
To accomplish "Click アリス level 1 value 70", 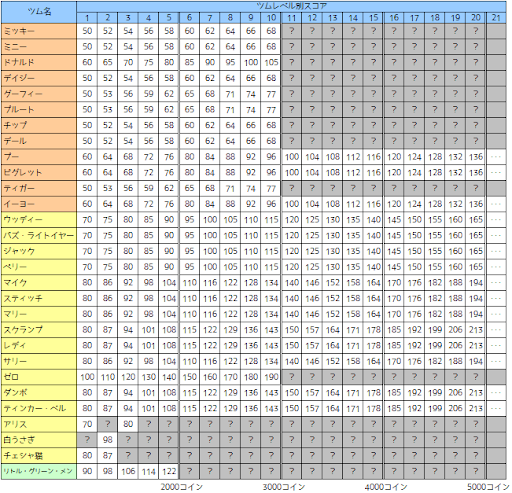I will pos(87,424).
